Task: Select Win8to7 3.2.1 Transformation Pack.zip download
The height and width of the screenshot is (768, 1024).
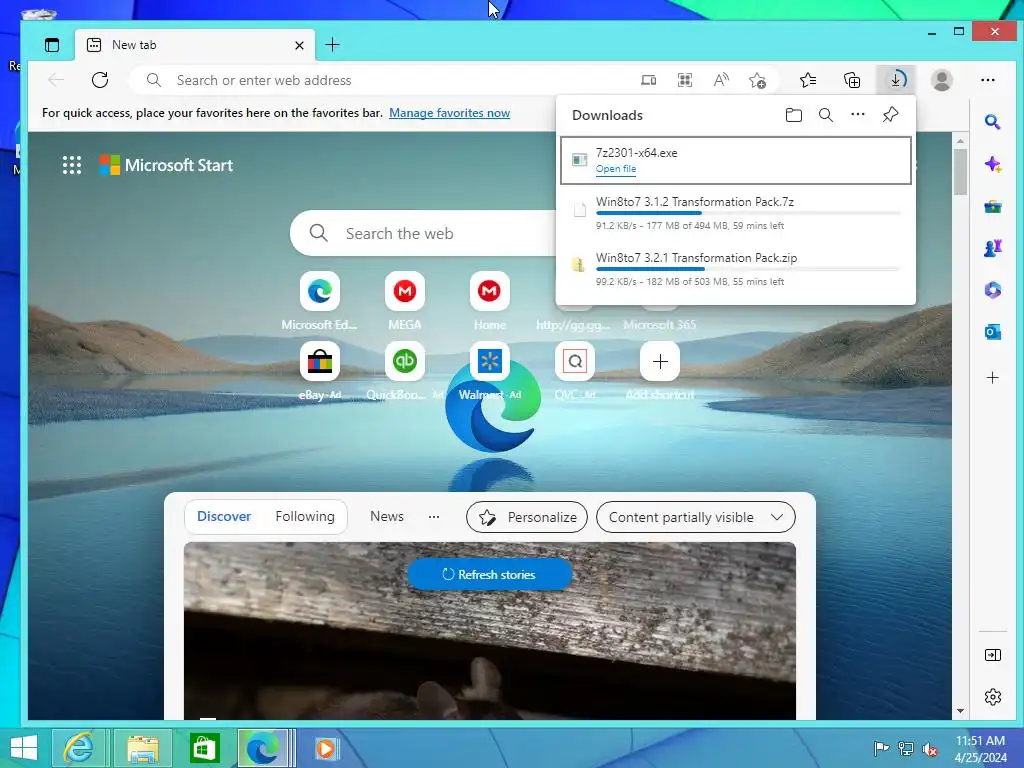Action: tap(736, 269)
